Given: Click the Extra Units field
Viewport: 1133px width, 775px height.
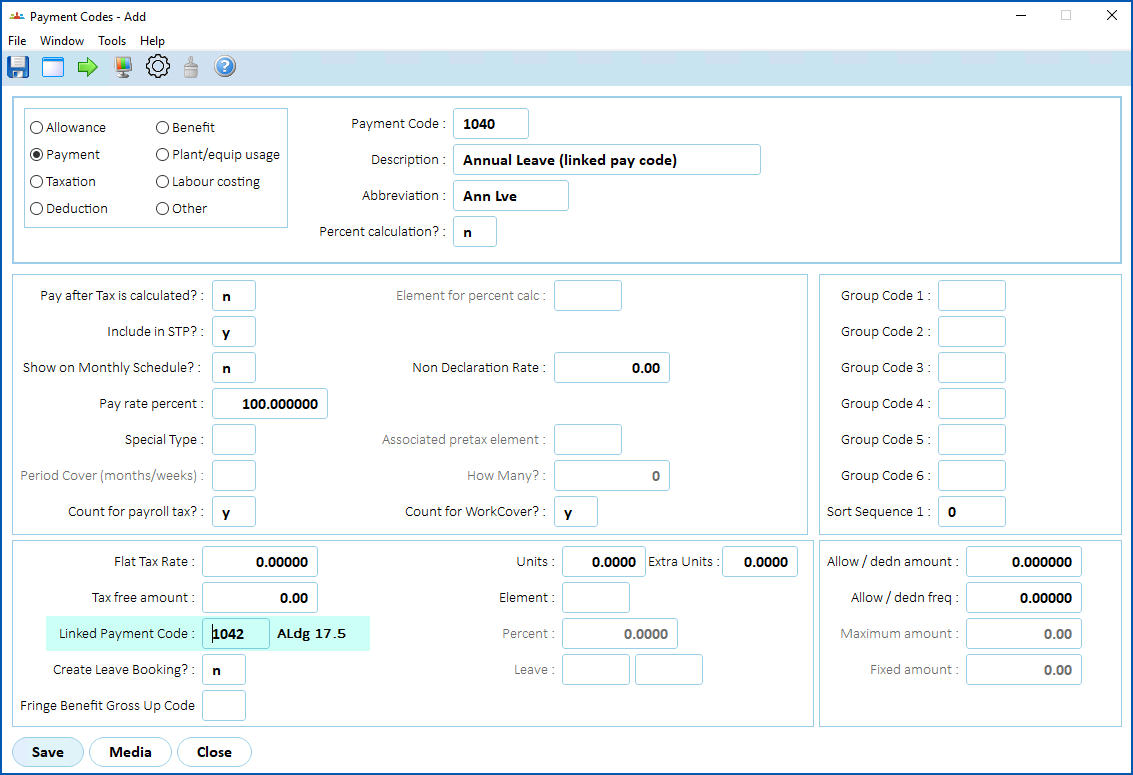Looking at the screenshot, I should [759, 562].
